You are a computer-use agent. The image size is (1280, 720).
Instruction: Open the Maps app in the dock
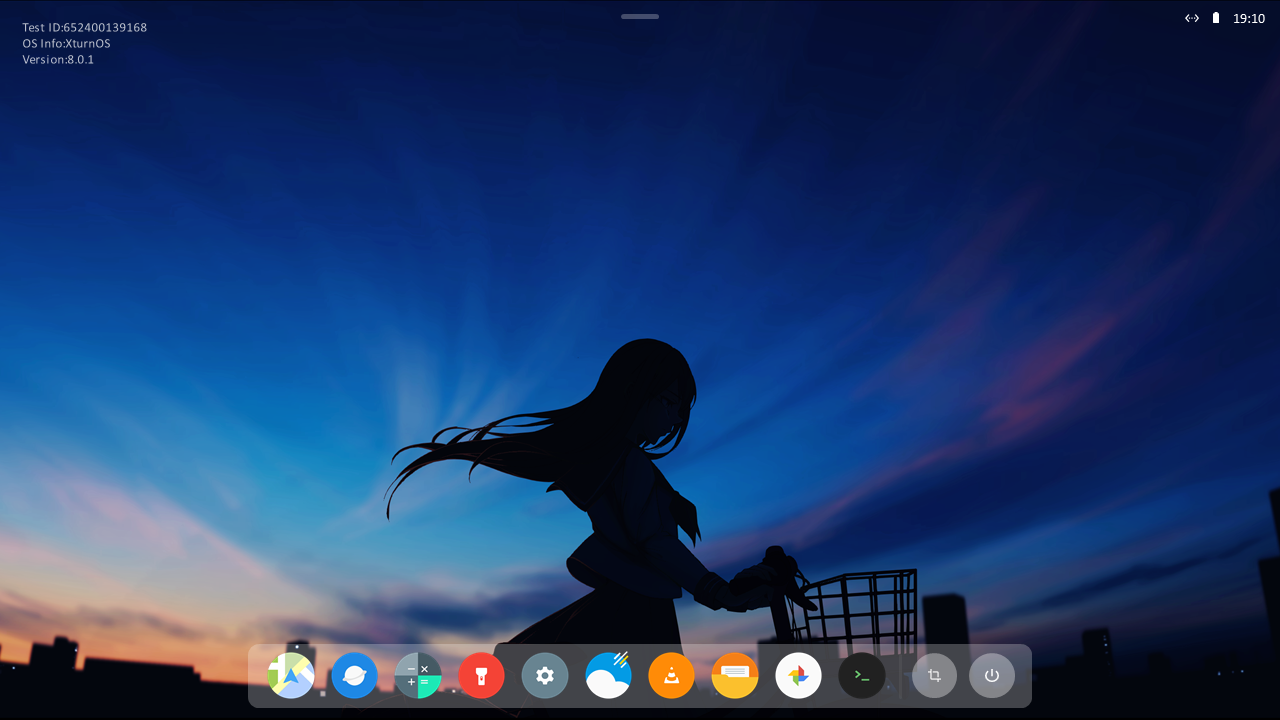(x=291, y=676)
